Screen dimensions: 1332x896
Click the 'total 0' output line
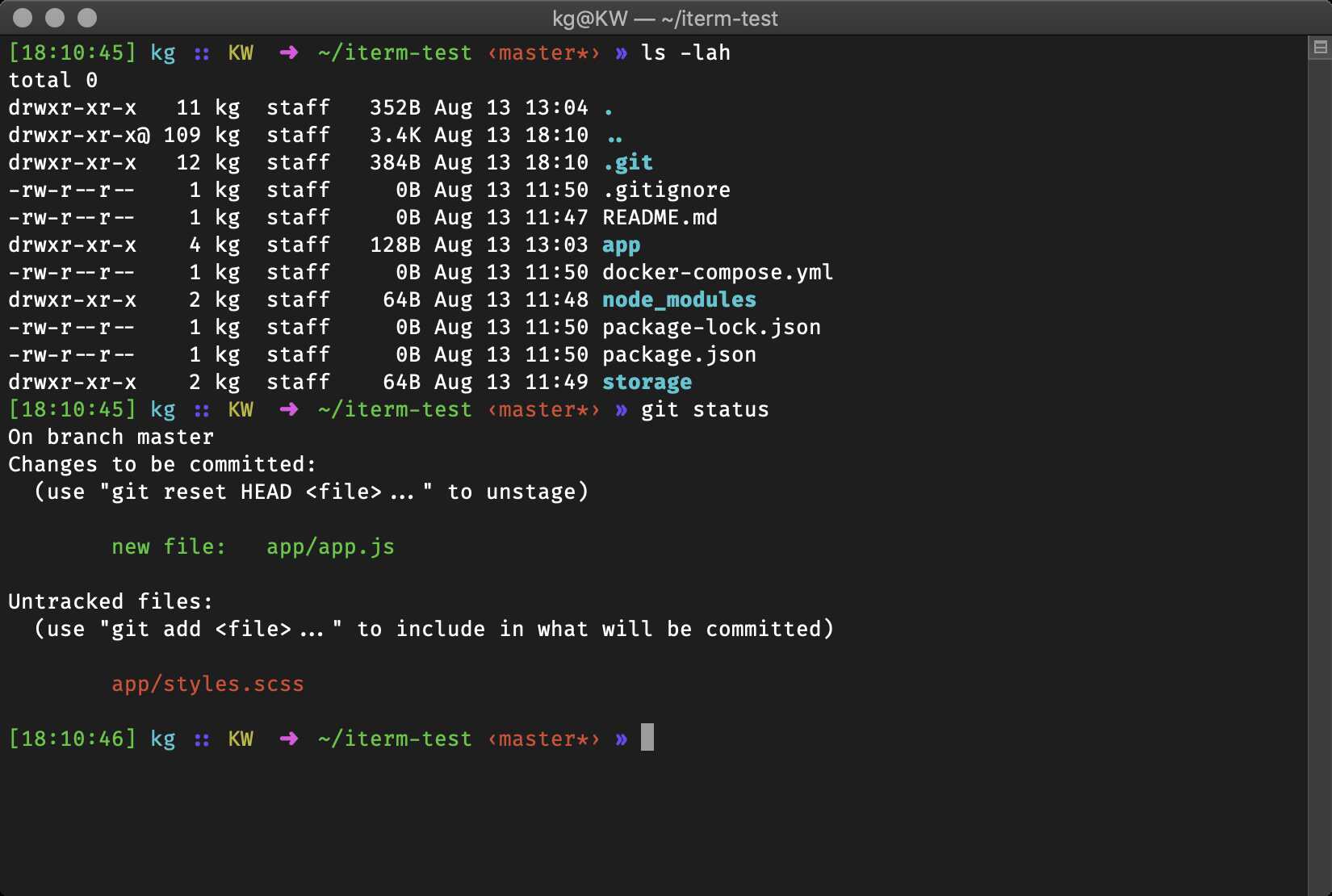(x=53, y=80)
